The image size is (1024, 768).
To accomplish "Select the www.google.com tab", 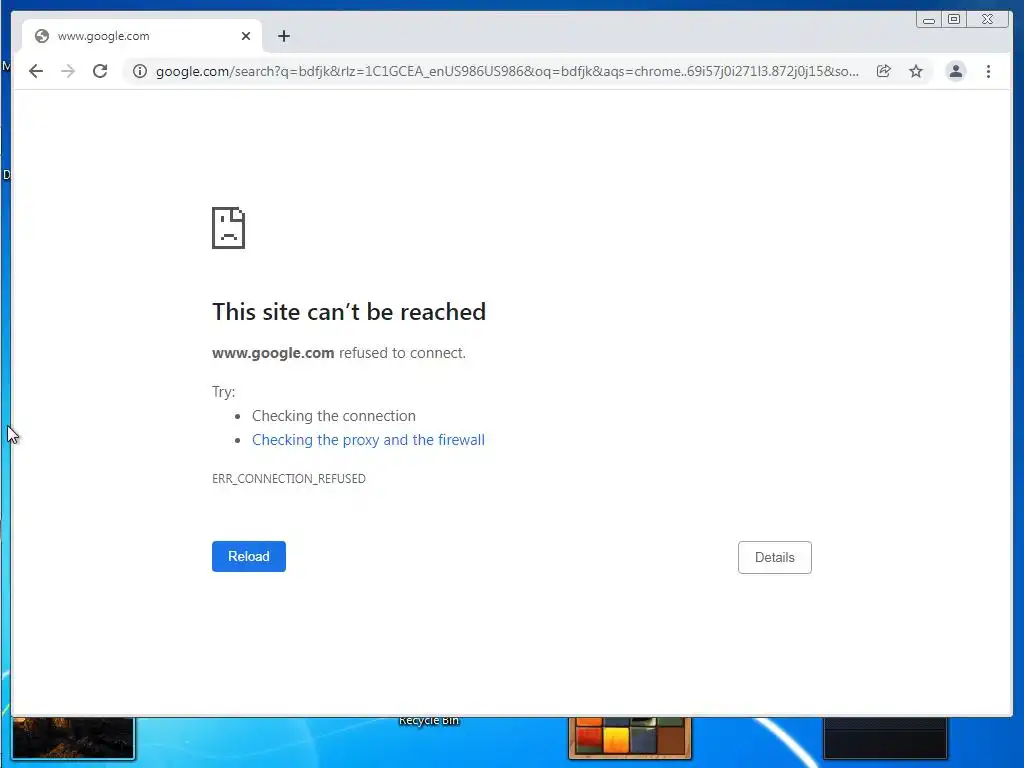I will pos(142,36).
